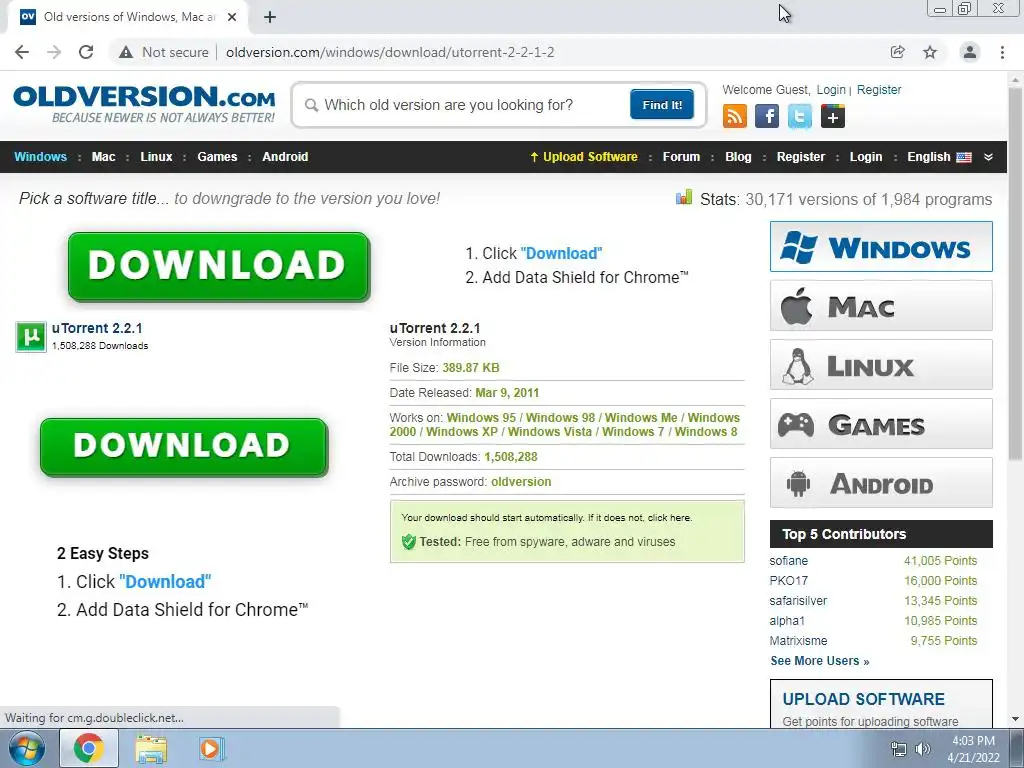Click the PKO17 contributor name

point(788,581)
